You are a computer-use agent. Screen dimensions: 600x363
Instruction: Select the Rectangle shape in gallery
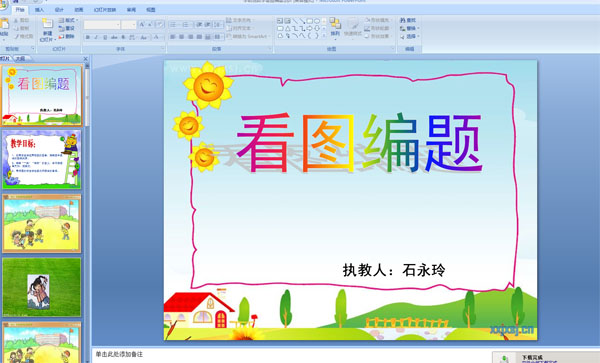[310, 21]
